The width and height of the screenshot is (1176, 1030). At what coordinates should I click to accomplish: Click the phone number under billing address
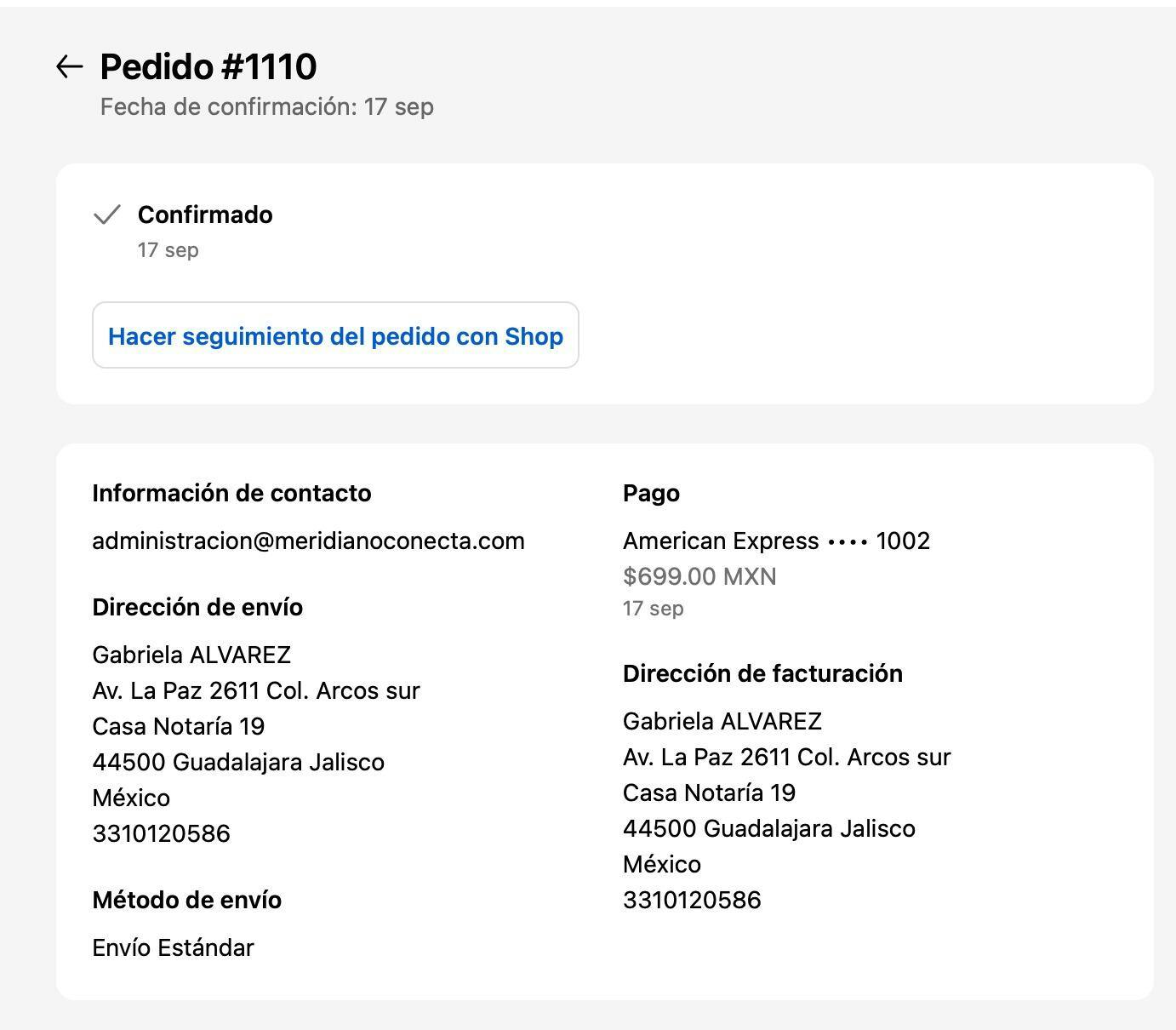[692, 900]
